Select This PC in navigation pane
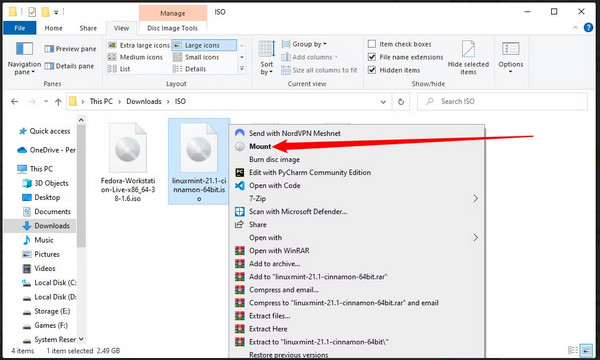Image resolution: width=600 pixels, height=360 pixels. coord(35,169)
